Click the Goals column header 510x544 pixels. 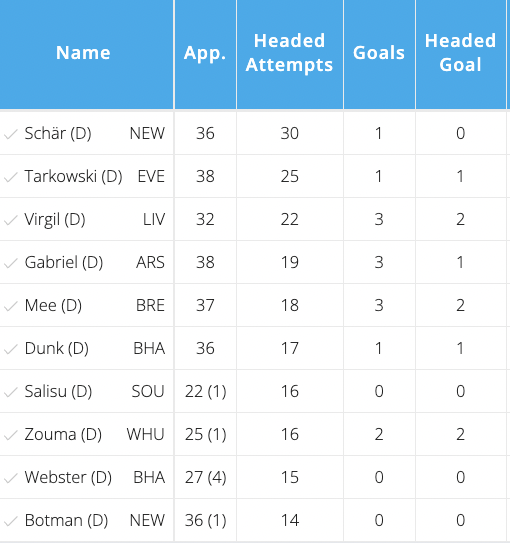coord(379,53)
